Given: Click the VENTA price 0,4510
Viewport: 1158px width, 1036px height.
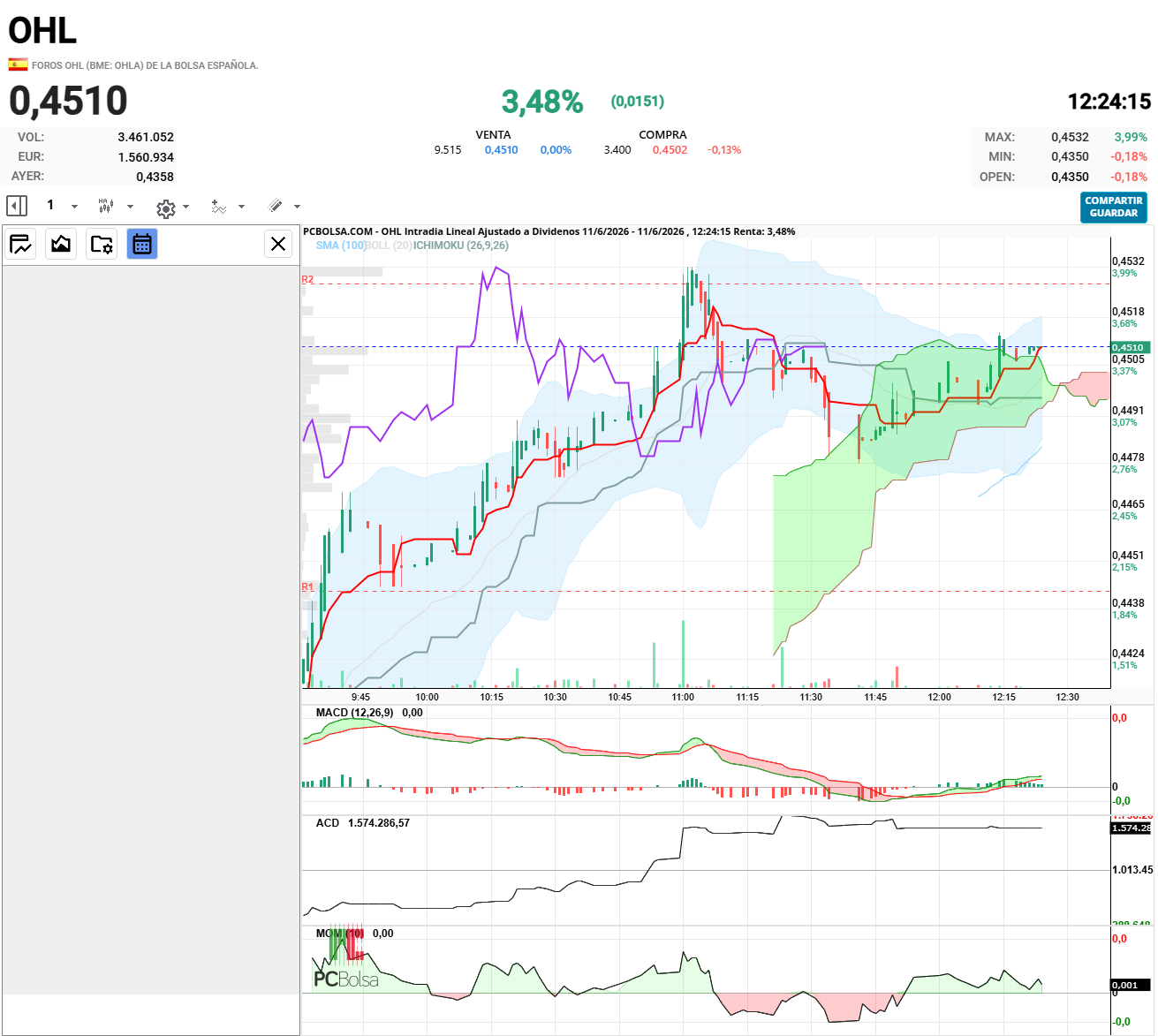Looking at the screenshot, I should 501,150.
